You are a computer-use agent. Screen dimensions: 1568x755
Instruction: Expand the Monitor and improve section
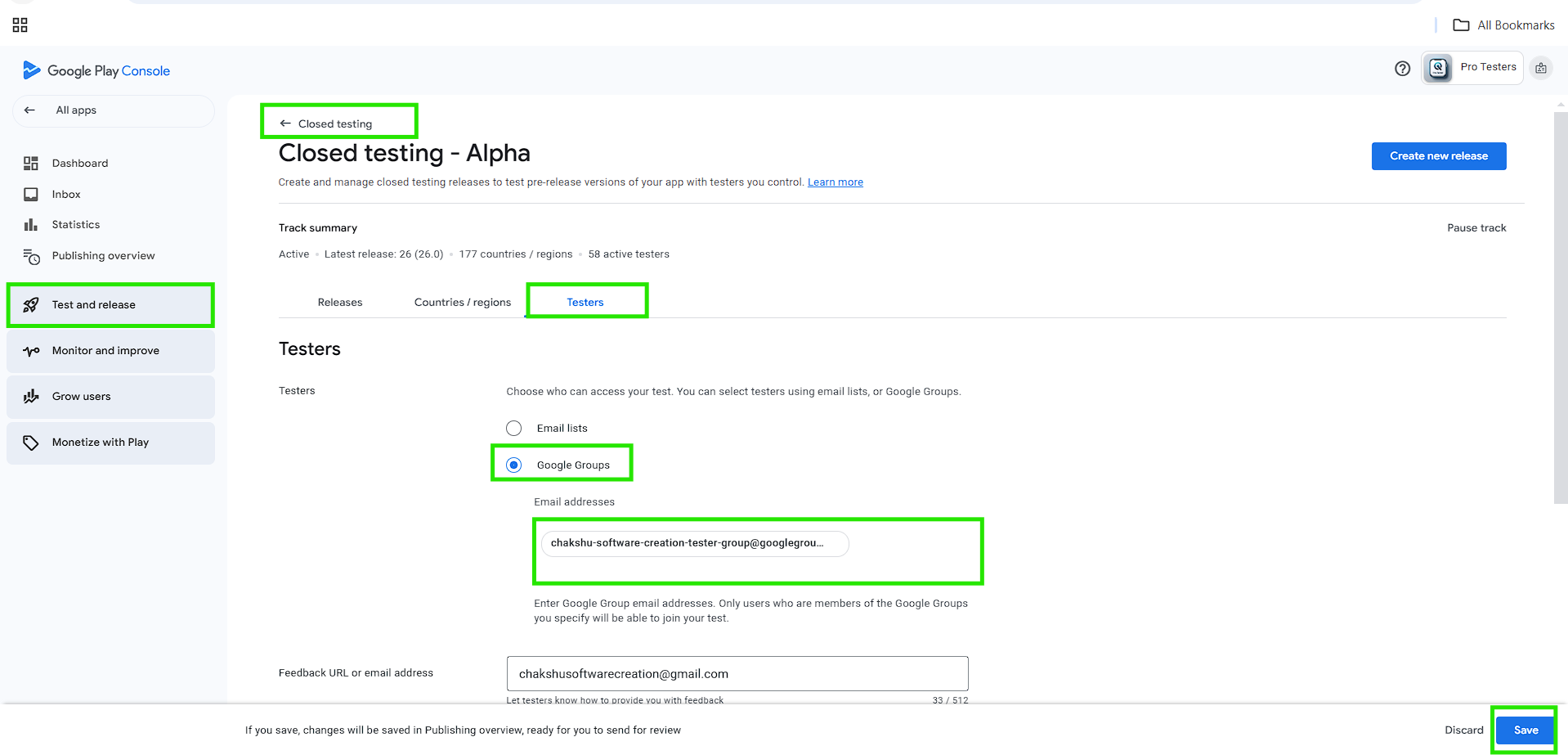pyautogui.click(x=110, y=351)
